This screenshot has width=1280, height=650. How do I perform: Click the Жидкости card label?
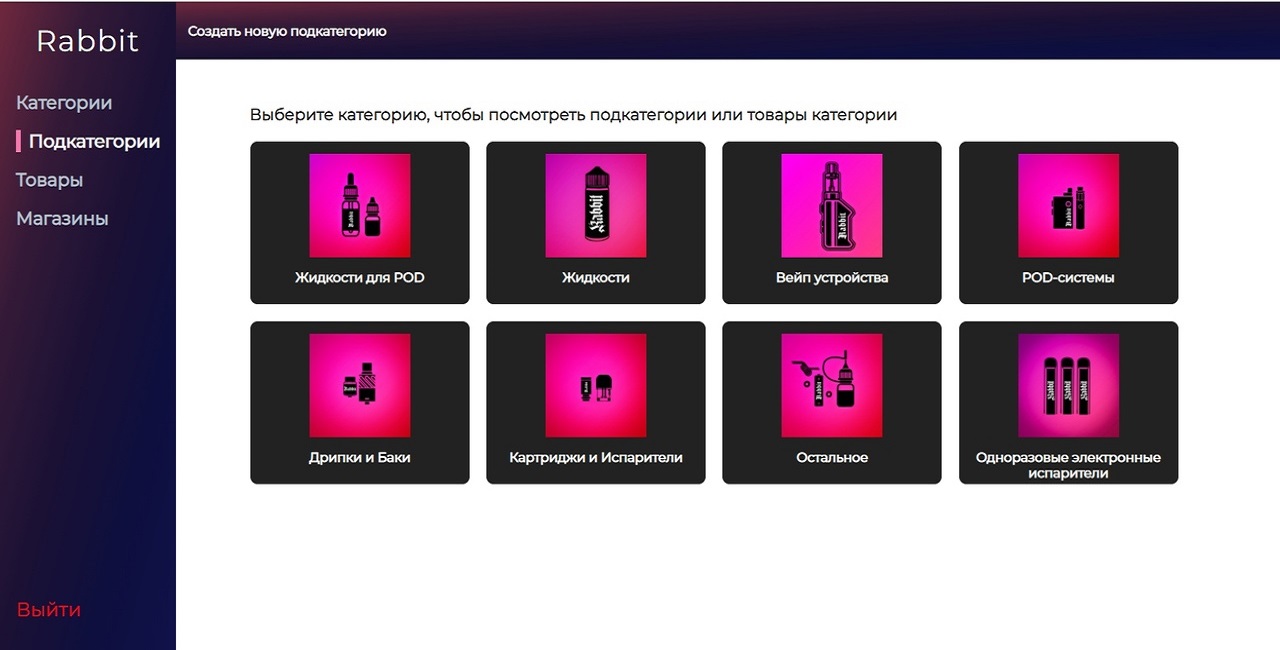tap(596, 278)
